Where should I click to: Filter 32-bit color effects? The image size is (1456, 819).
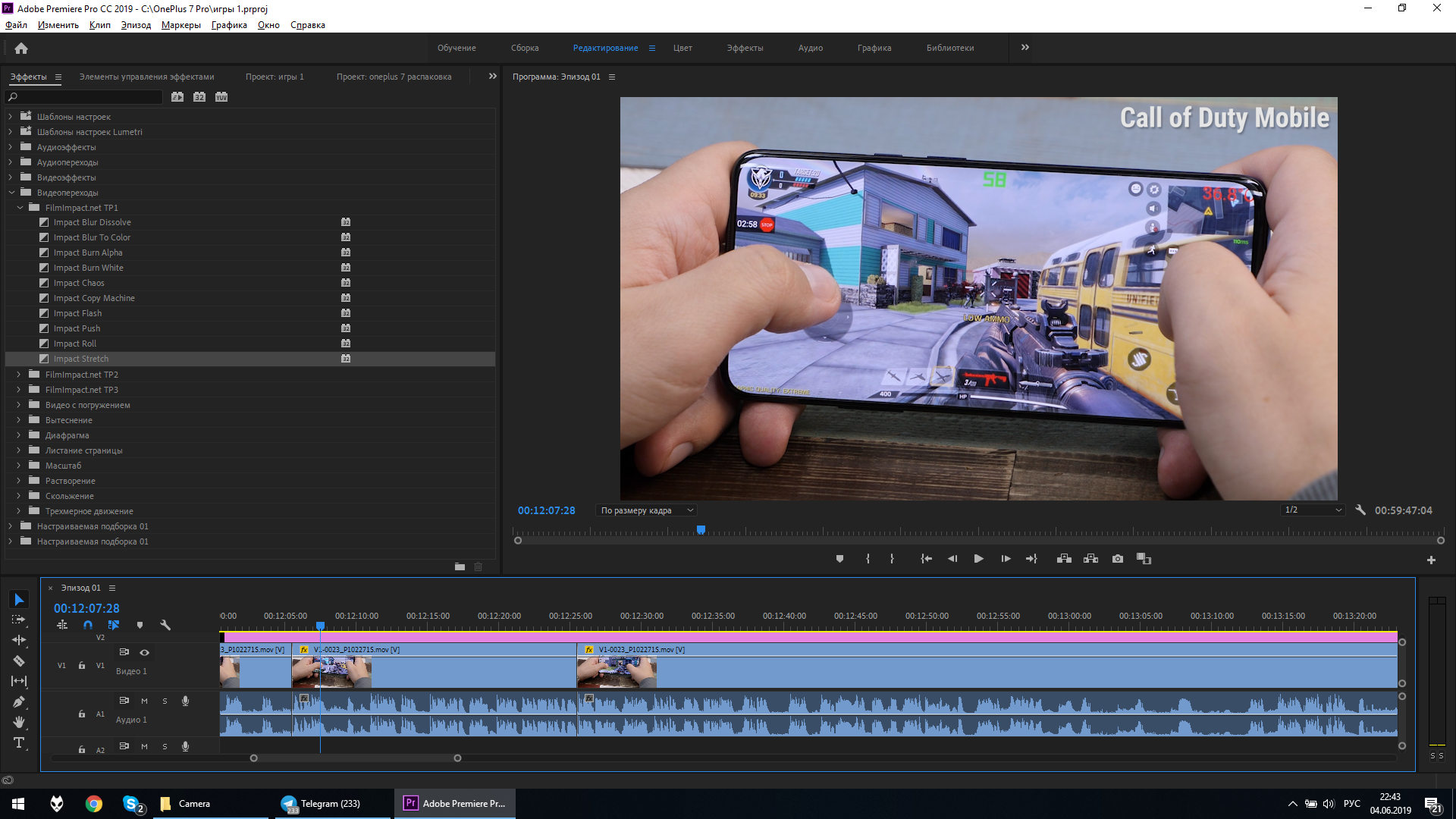point(199,97)
